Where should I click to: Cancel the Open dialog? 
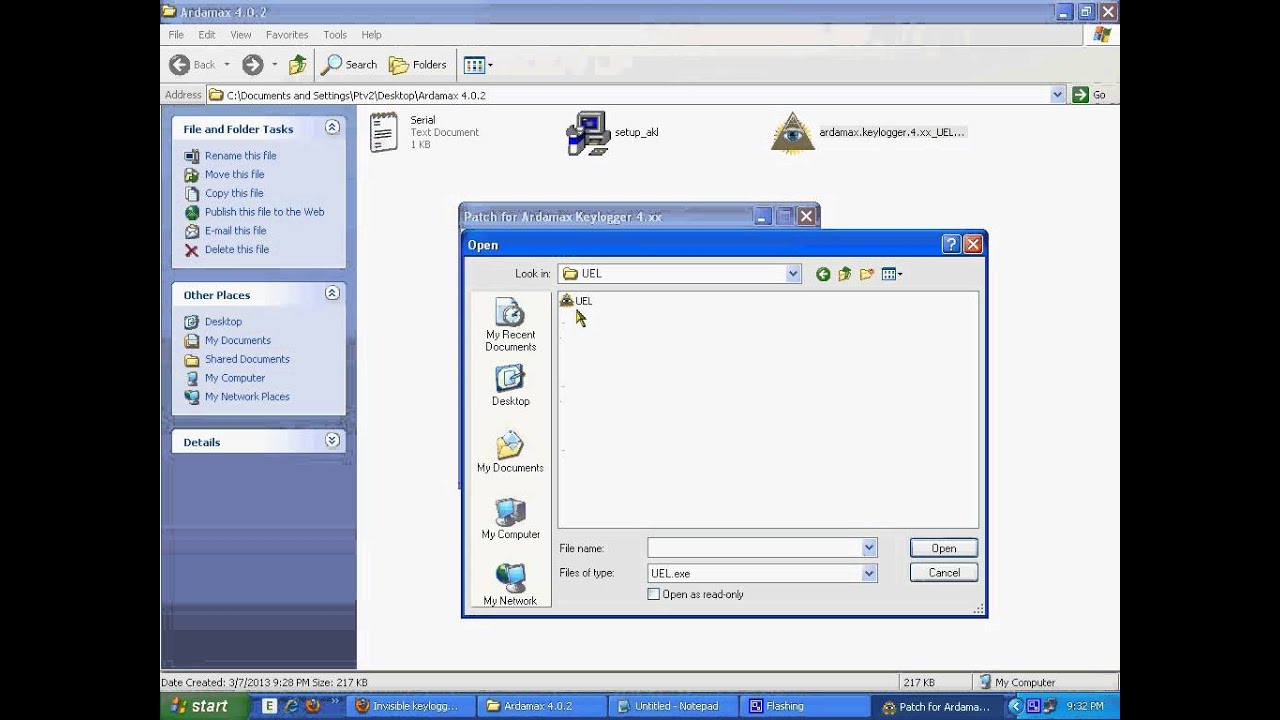click(944, 573)
